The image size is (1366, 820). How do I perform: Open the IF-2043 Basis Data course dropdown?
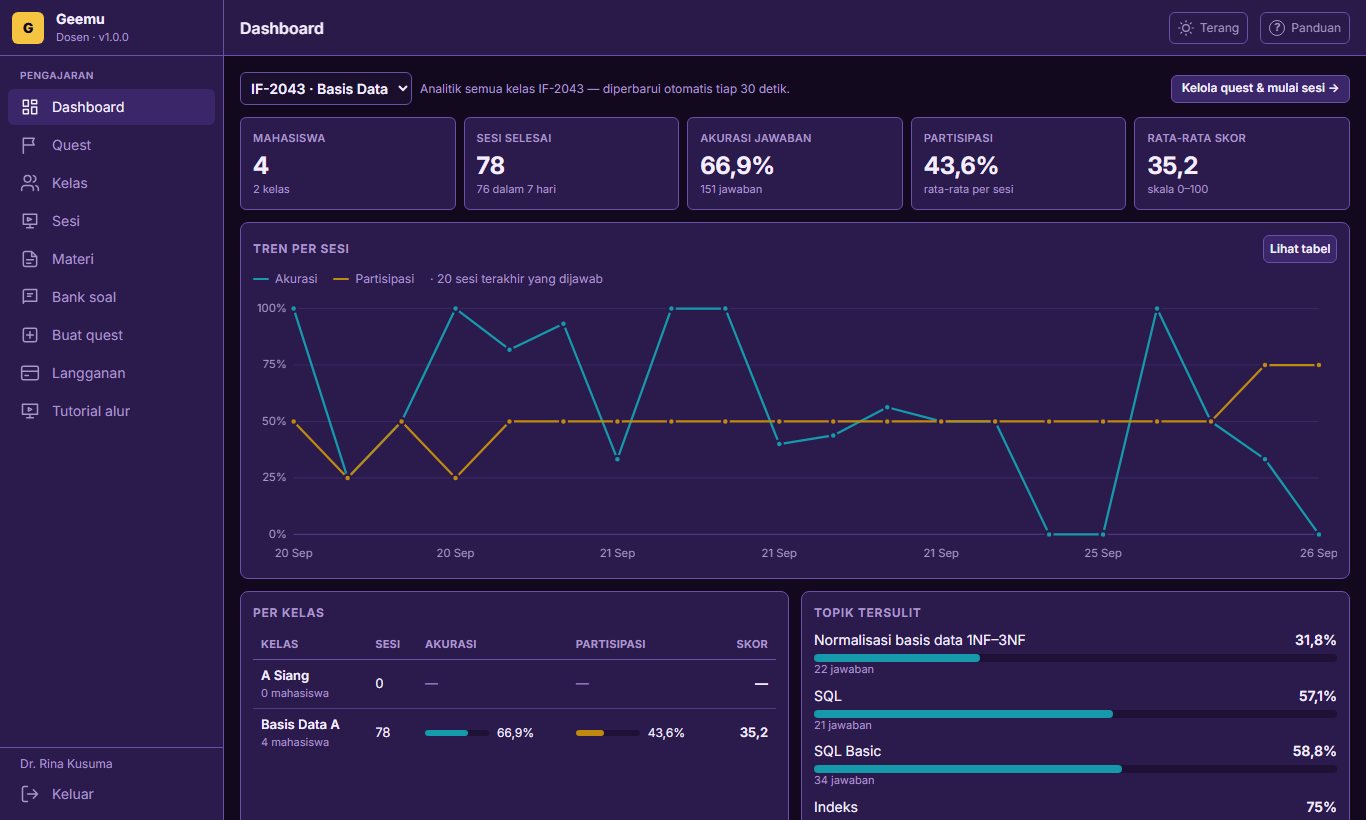coord(326,88)
